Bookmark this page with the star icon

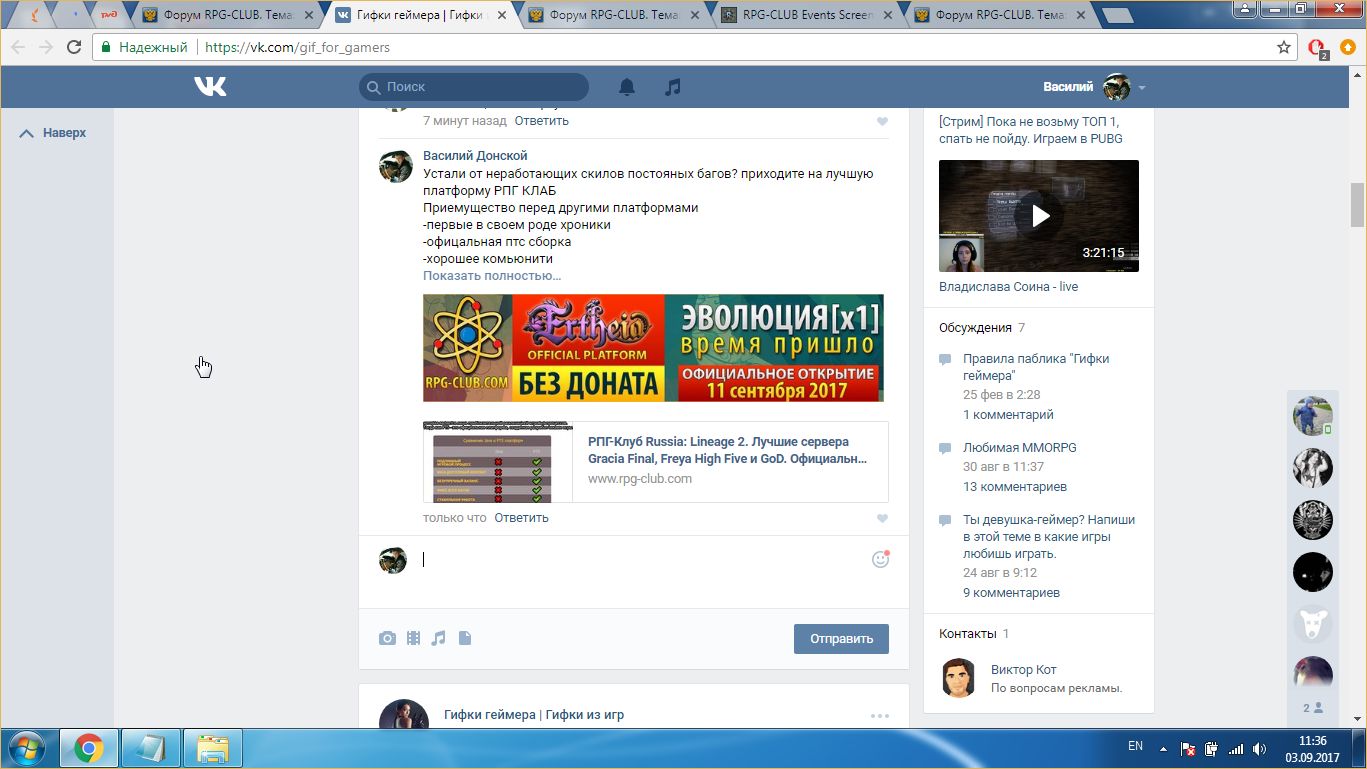pyautogui.click(x=1284, y=47)
